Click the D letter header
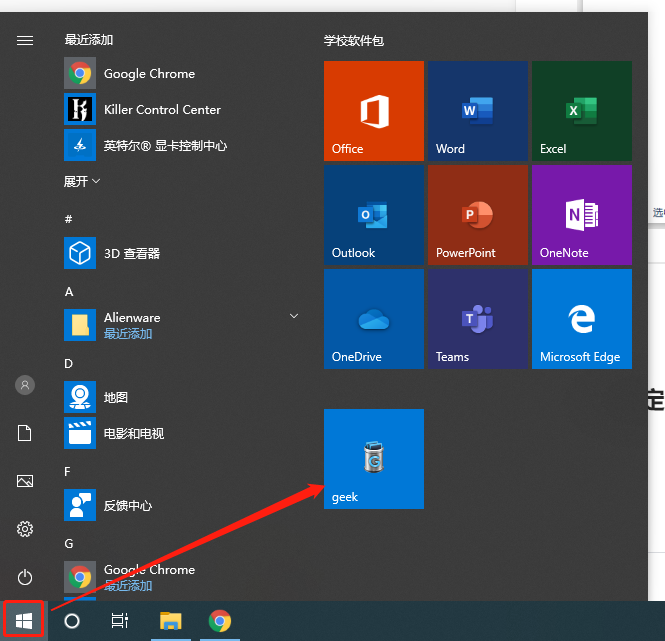 pos(68,364)
